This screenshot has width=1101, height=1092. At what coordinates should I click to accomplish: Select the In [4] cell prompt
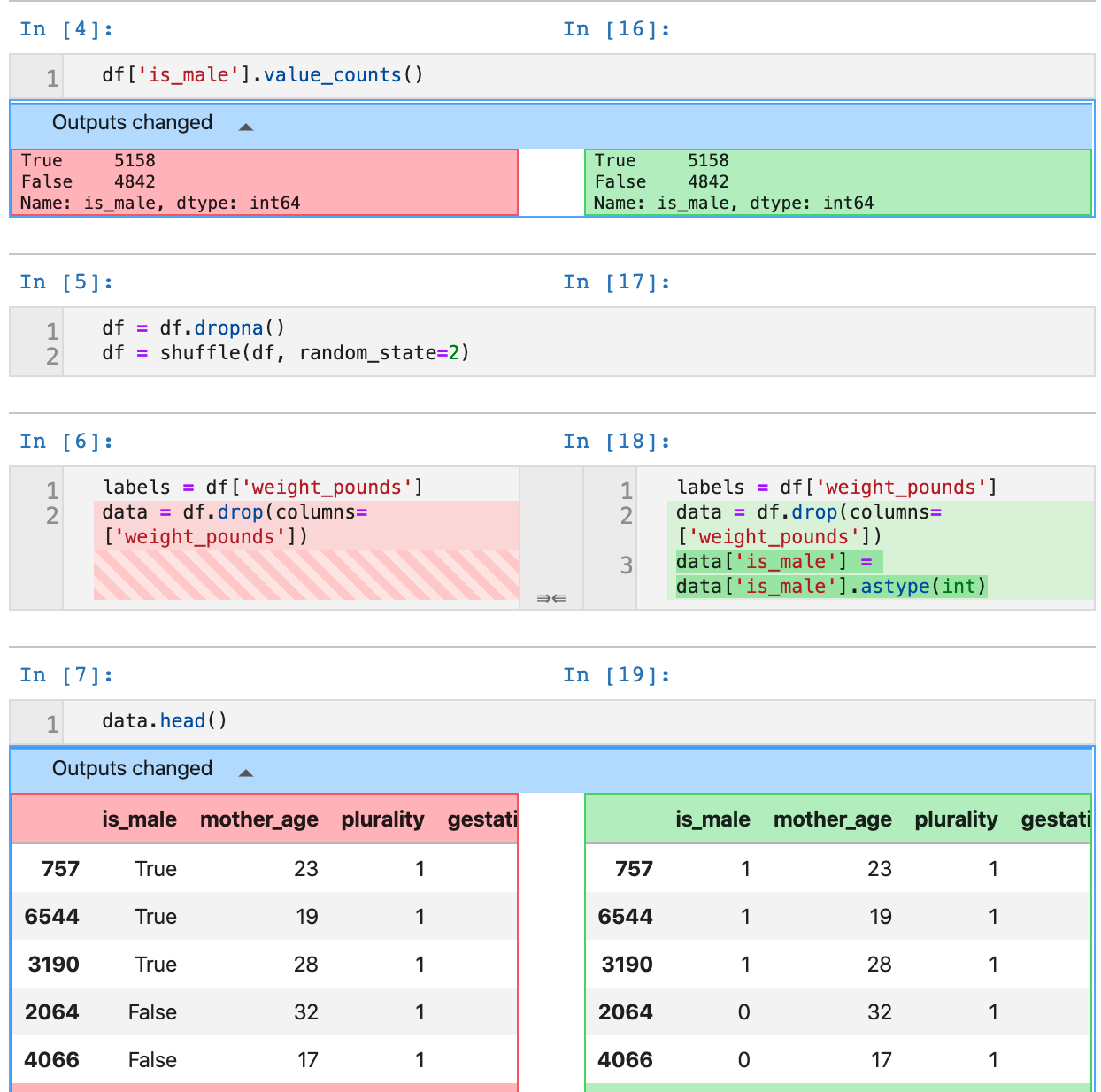[66, 29]
